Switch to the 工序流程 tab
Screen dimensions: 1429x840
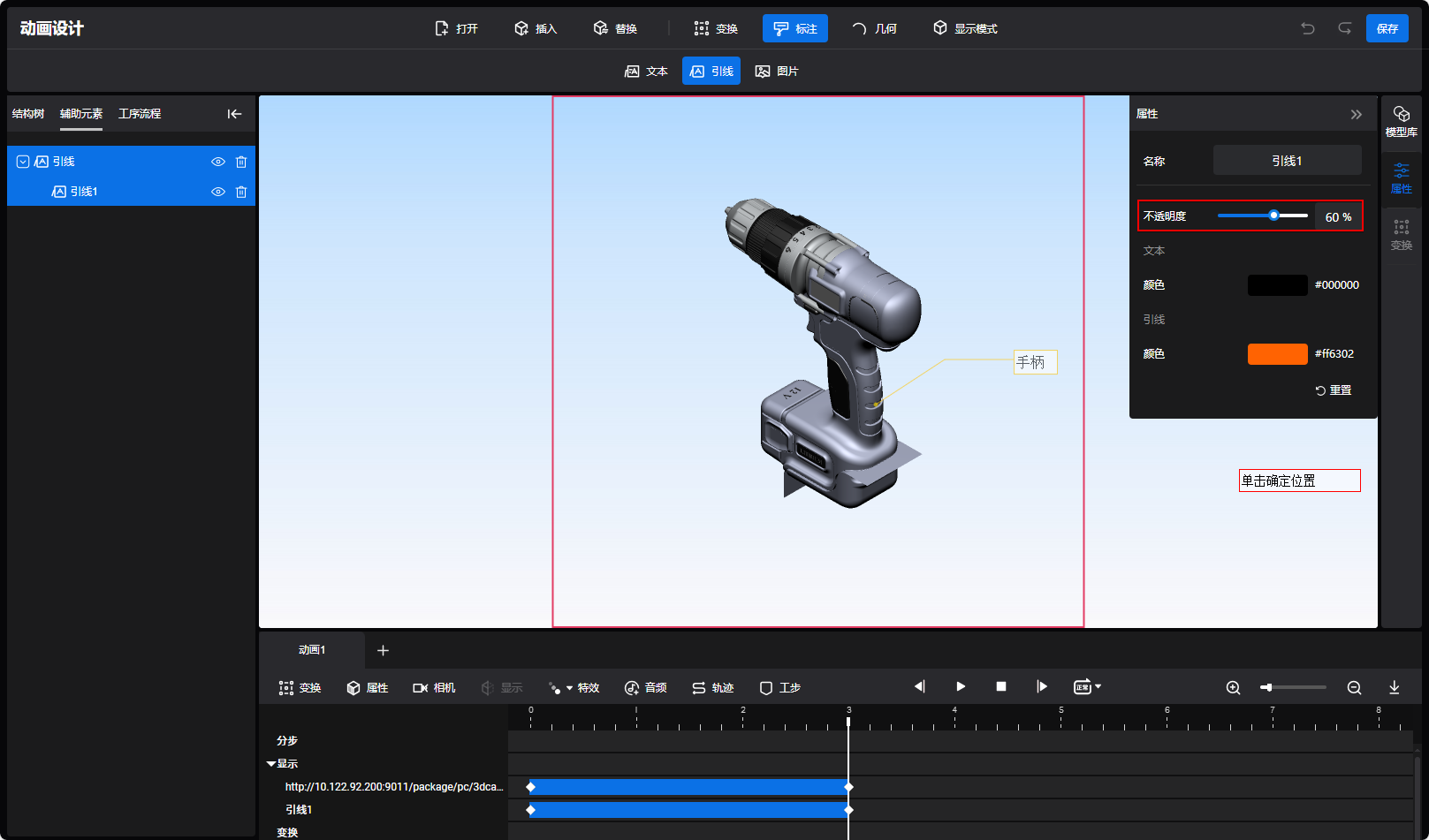[140, 114]
